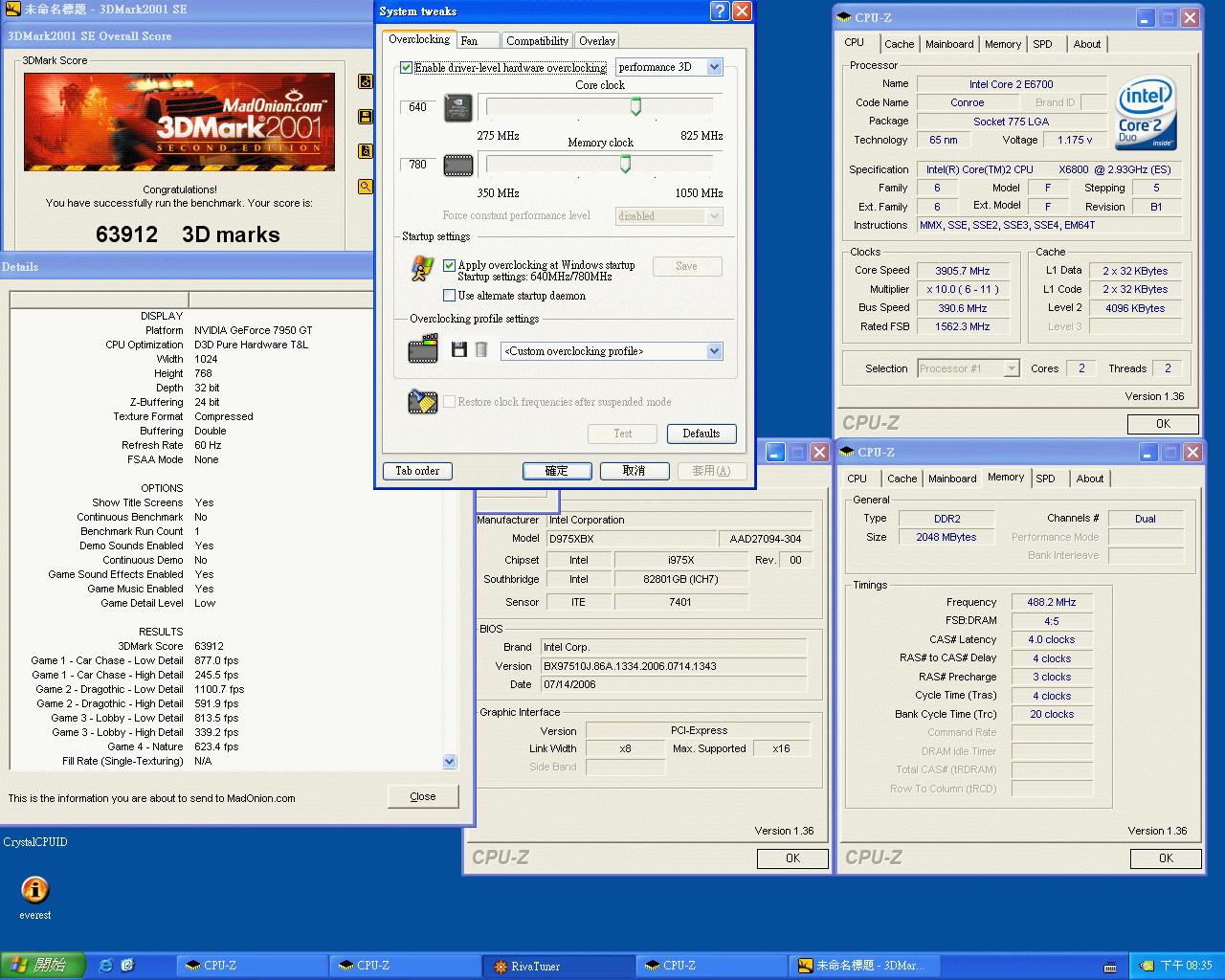Open the Processor #1 selection dropdown in CPU-Z

click(x=1012, y=368)
